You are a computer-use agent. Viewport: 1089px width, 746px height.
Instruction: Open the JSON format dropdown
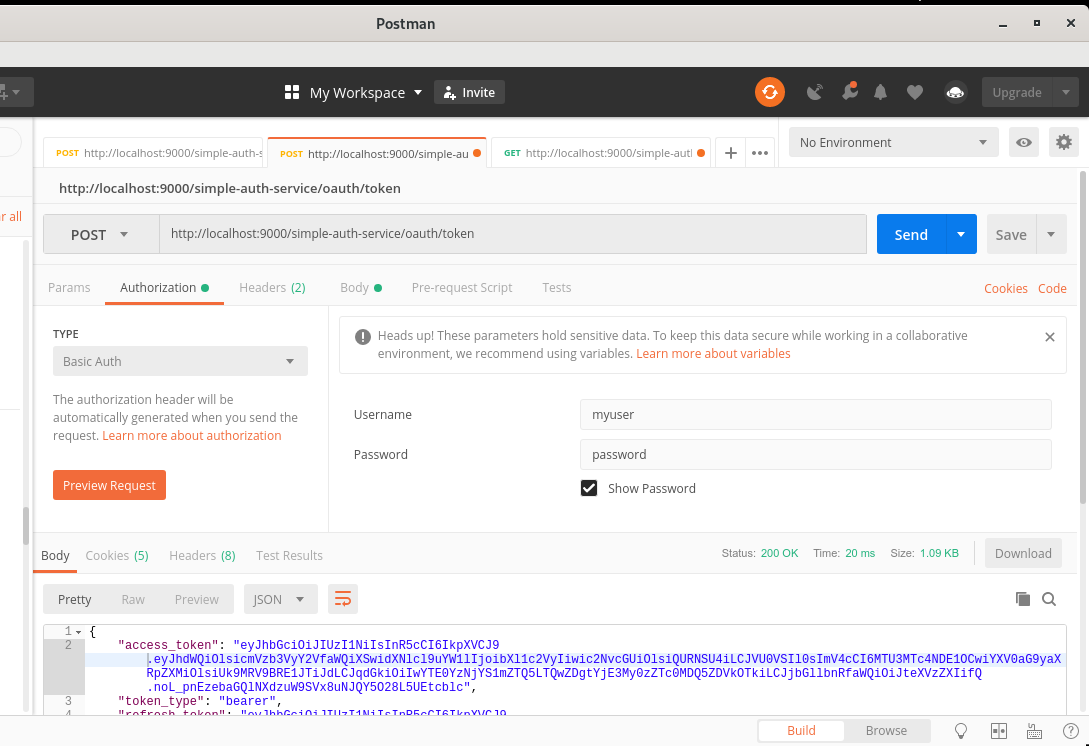pos(281,599)
